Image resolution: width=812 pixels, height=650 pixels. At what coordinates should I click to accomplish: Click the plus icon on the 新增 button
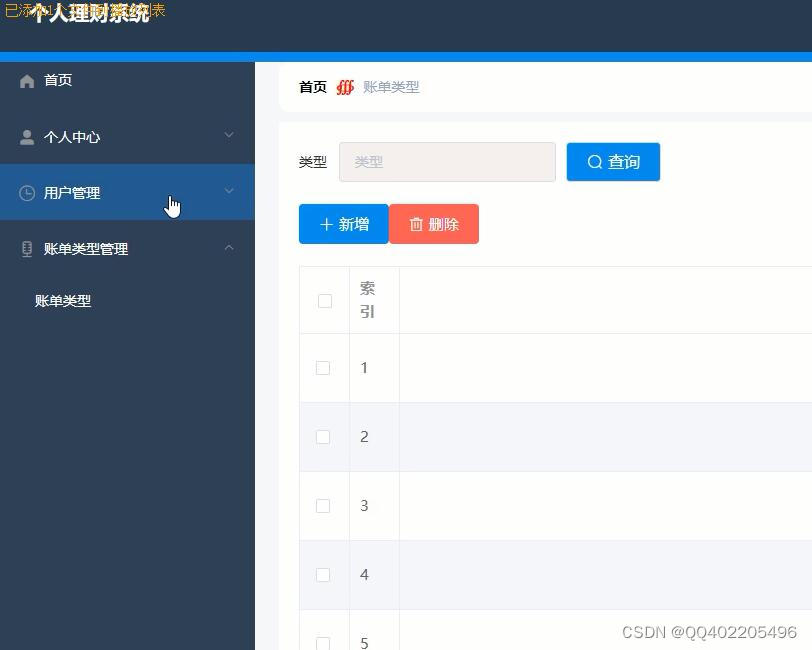pyautogui.click(x=325, y=224)
